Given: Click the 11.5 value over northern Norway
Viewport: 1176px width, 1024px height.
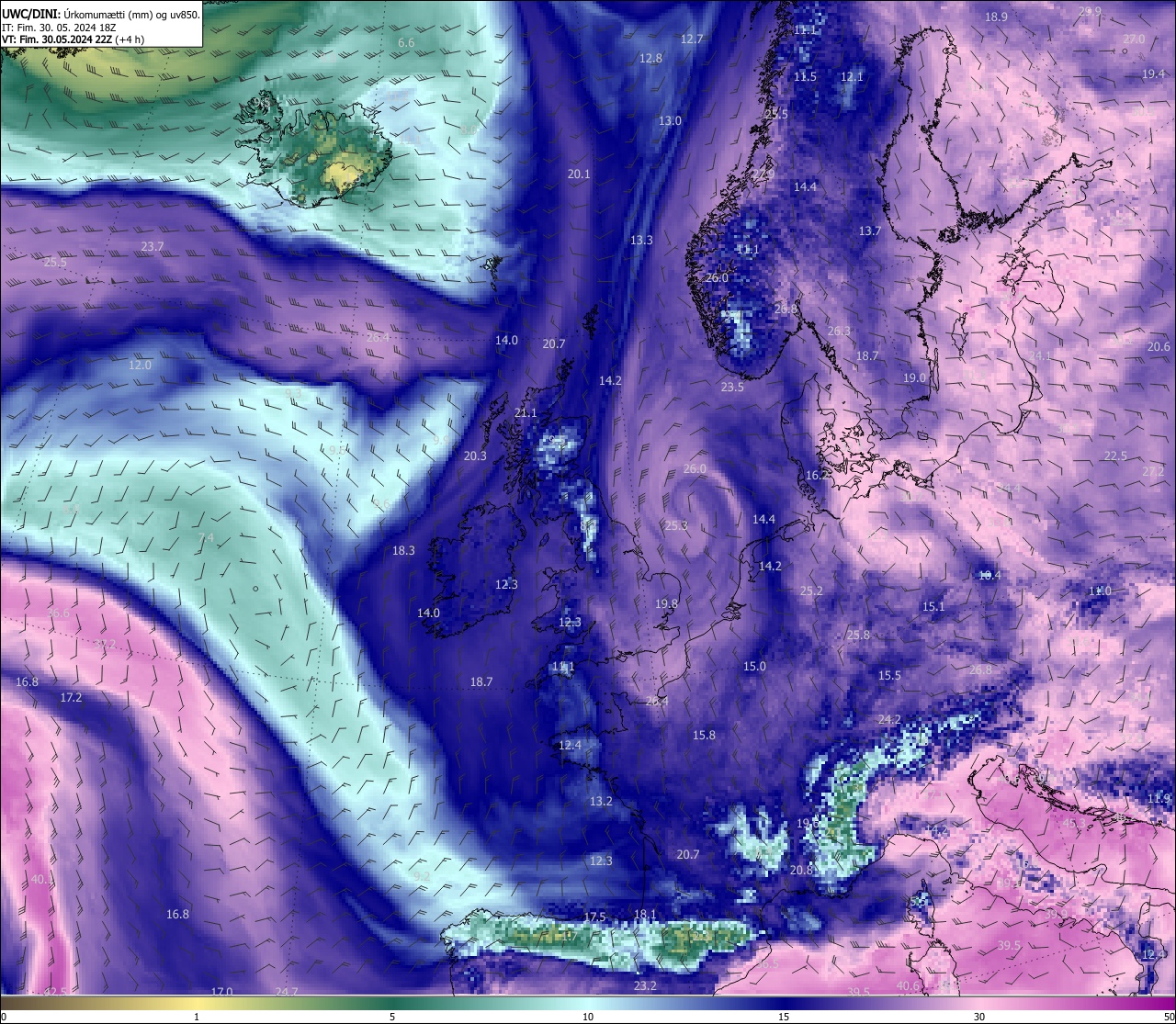Looking at the screenshot, I should (805, 77).
